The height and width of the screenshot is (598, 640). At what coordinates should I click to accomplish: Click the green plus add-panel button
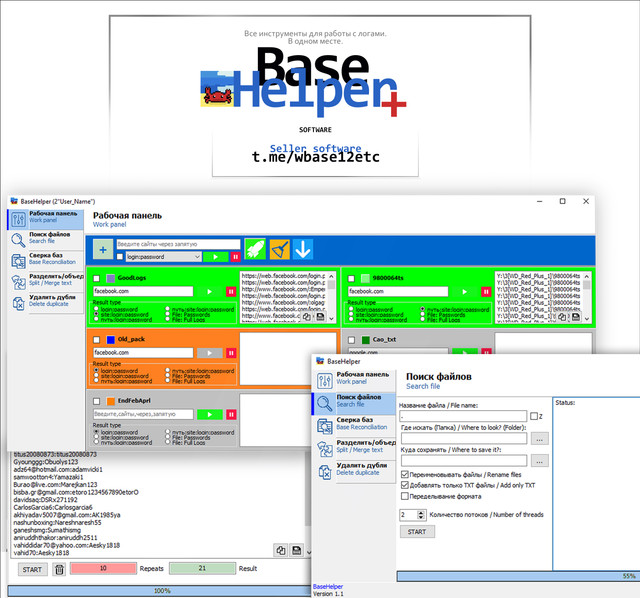point(103,249)
